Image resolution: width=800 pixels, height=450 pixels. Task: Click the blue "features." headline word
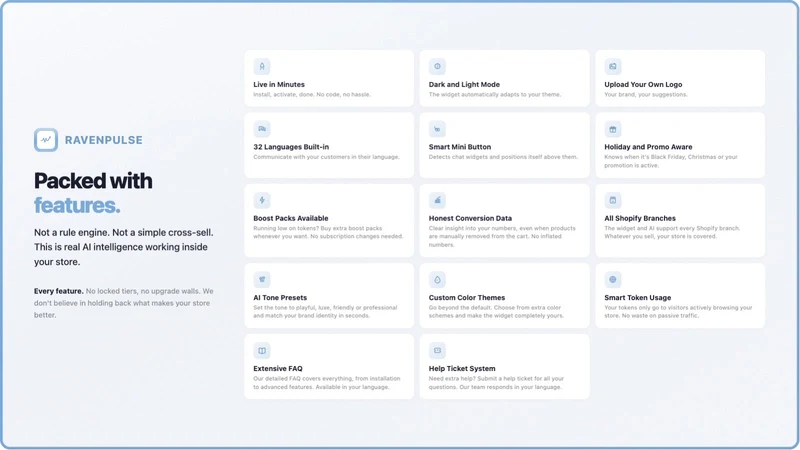tap(77, 205)
